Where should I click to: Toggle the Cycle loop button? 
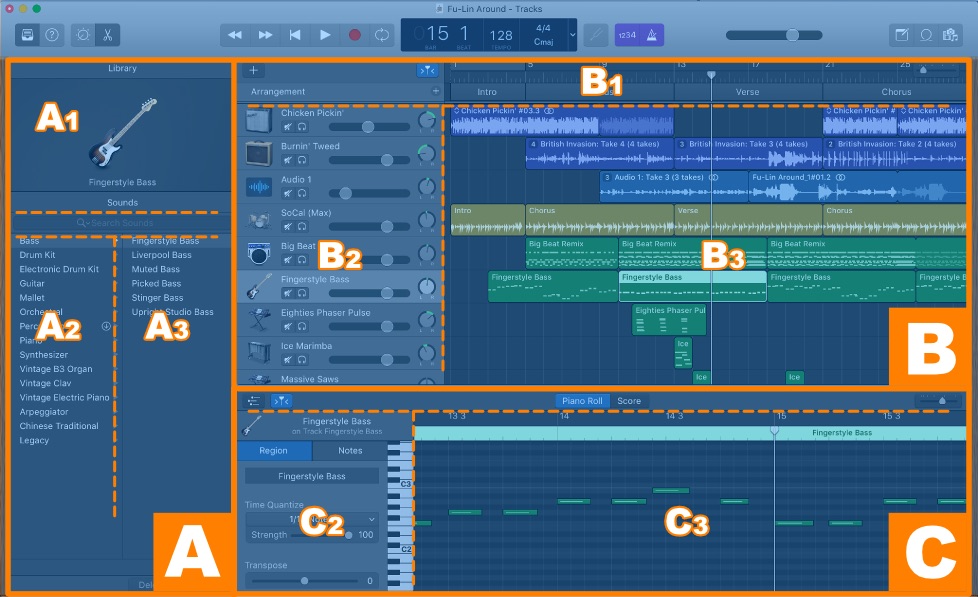click(382, 34)
